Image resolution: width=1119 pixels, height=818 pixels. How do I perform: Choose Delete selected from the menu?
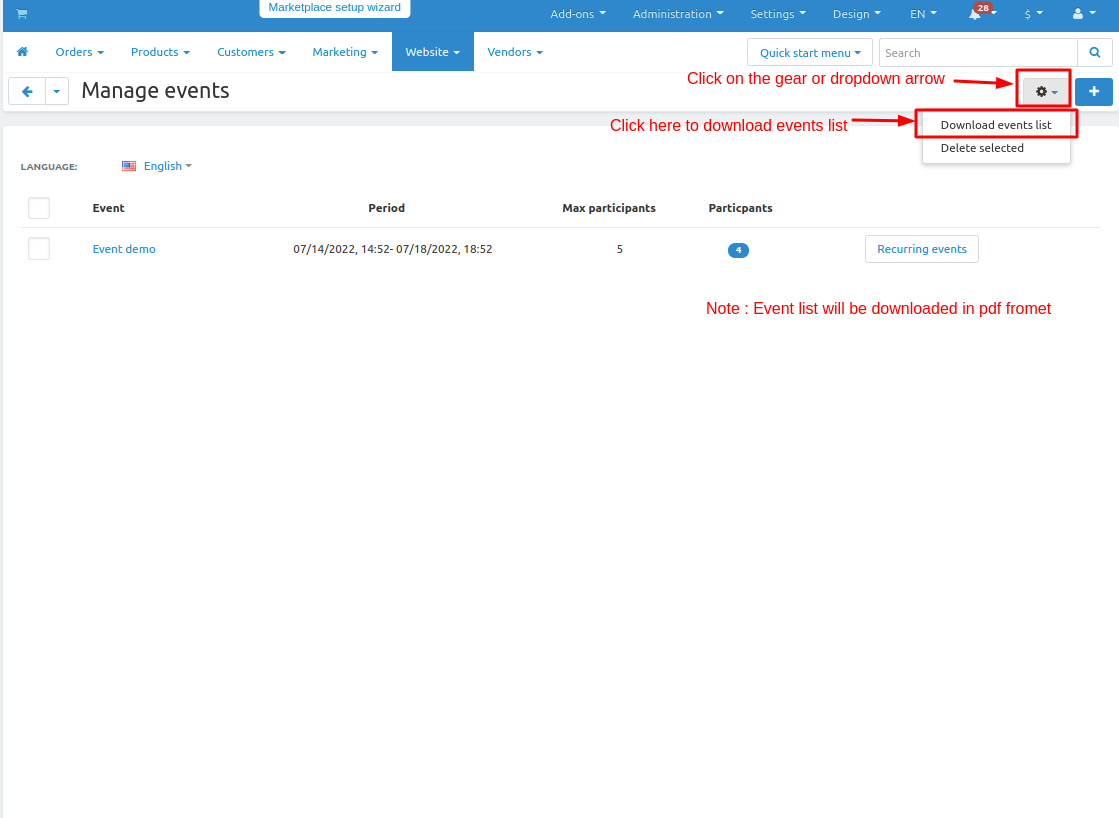[x=981, y=148]
